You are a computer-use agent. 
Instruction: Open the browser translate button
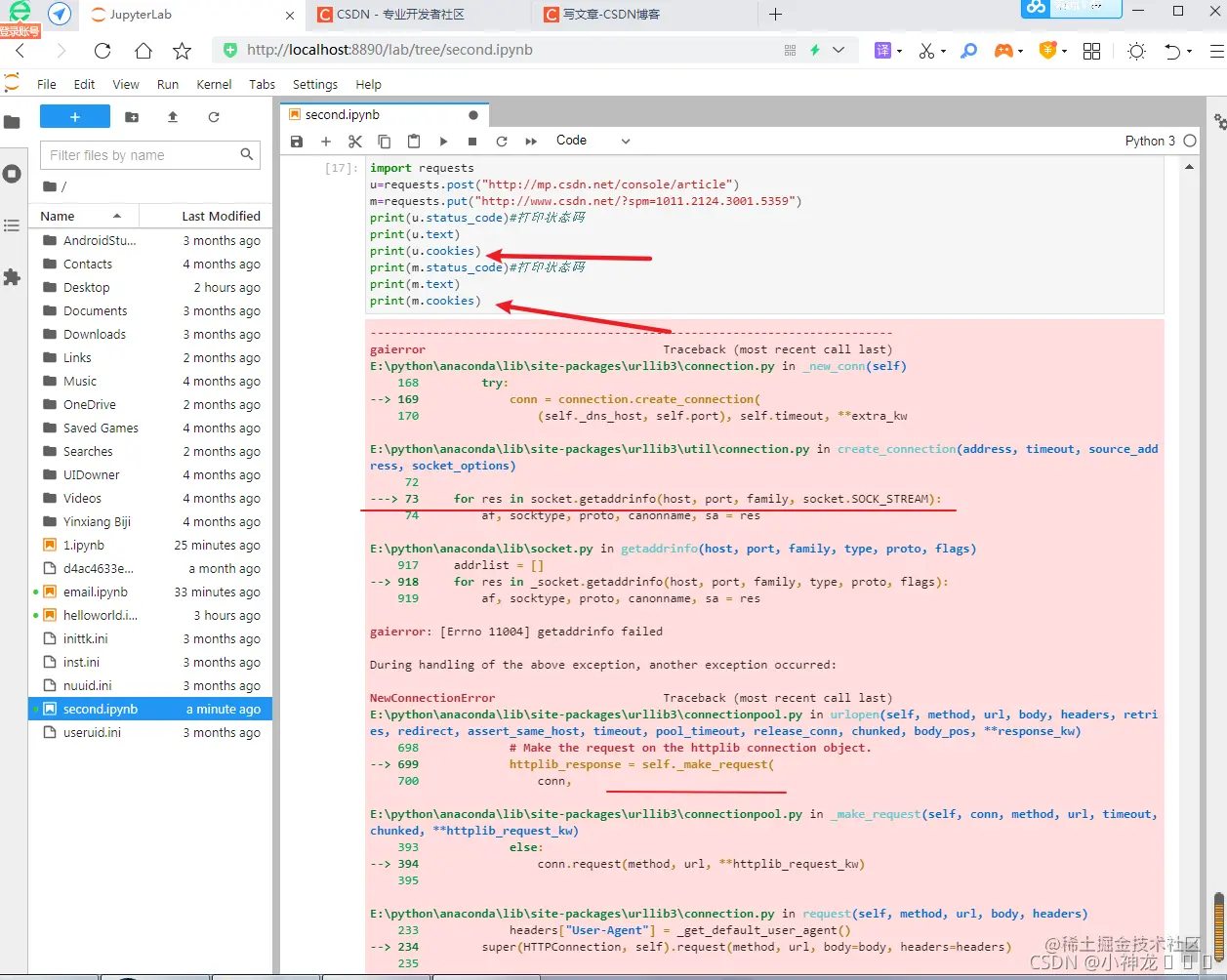click(882, 51)
